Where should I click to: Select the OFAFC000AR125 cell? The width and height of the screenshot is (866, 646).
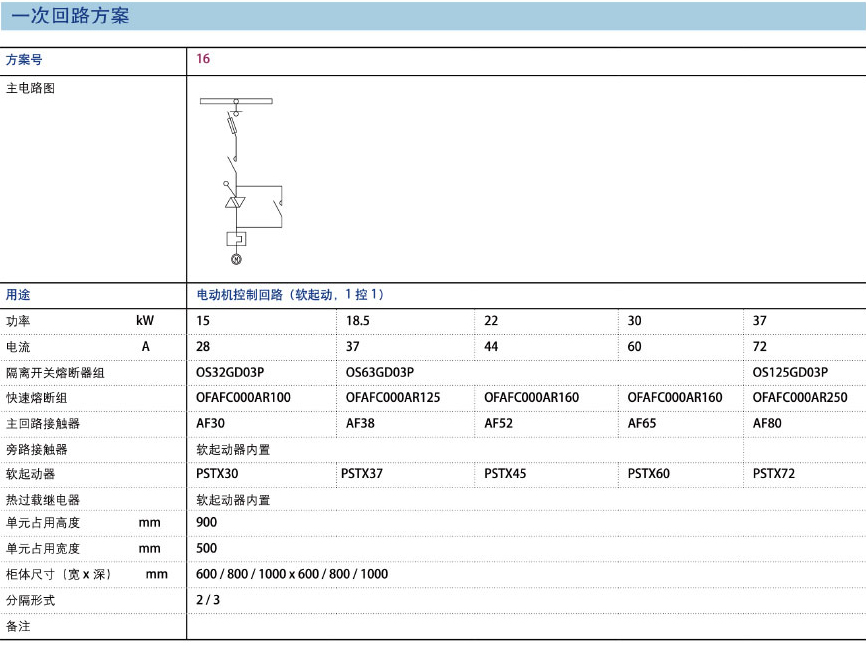click(393, 398)
